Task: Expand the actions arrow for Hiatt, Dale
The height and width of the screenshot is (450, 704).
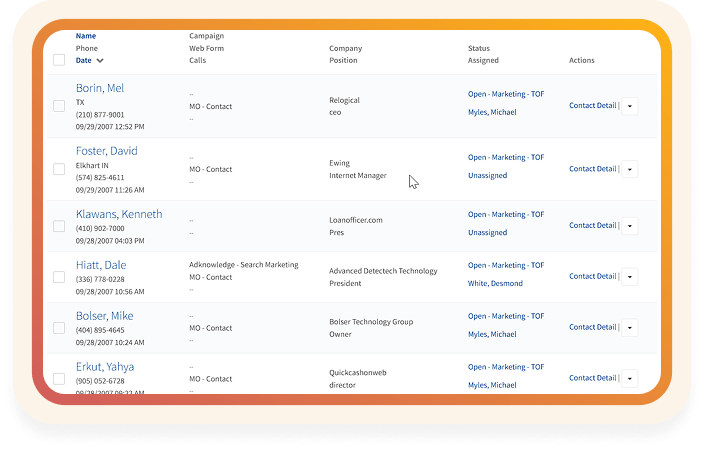Action: 629,277
